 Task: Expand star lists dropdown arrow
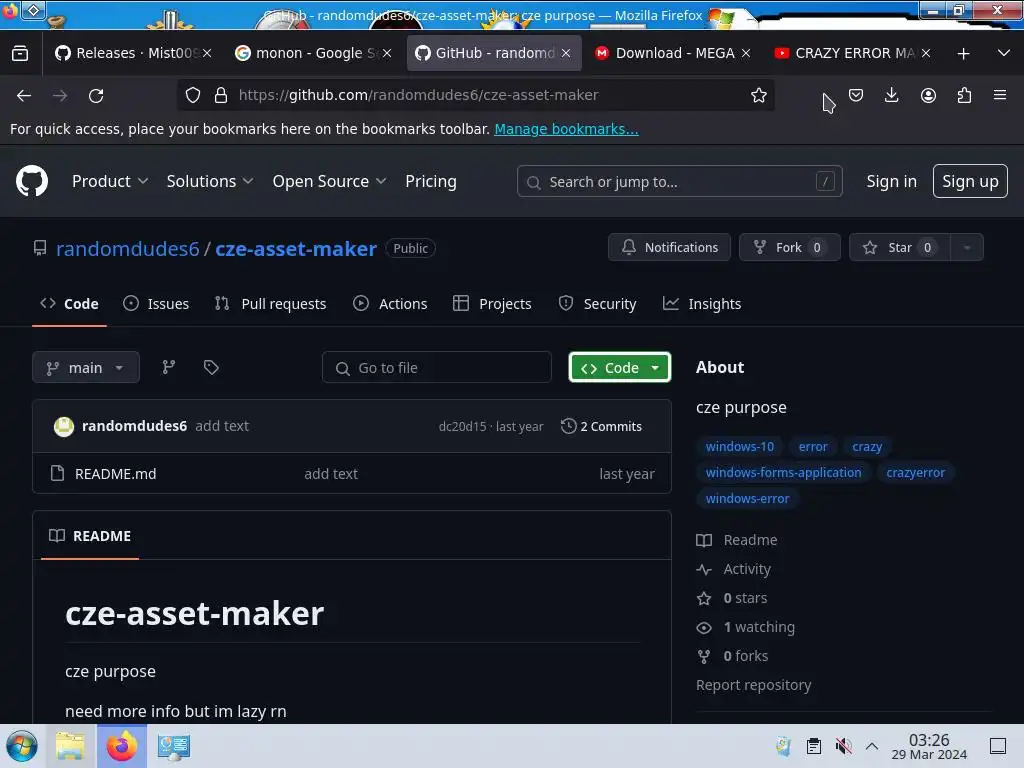(x=967, y=248)
